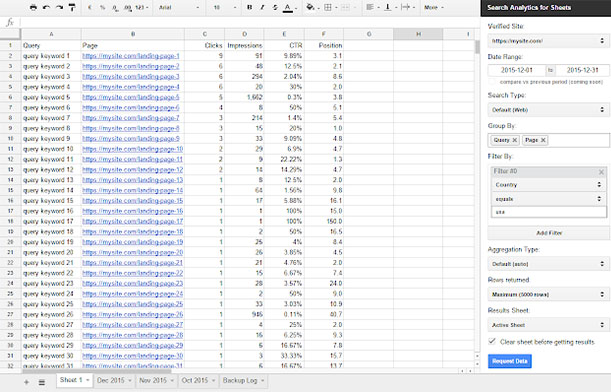The height and width of the screenshot is (392, 611).
Task: Click cell with 1,662 impressions
Action: click(x=245, y=97)
